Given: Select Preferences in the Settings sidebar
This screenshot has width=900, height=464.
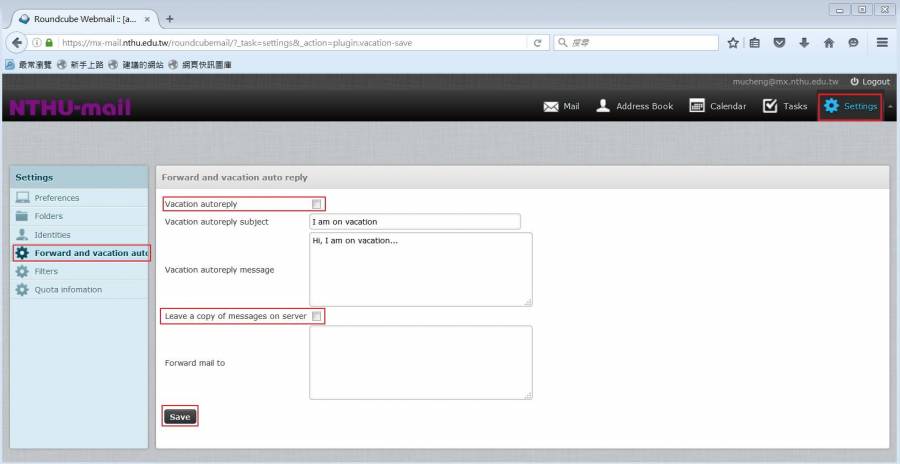Looking at the screenshot, I should (x=56, y=198).
